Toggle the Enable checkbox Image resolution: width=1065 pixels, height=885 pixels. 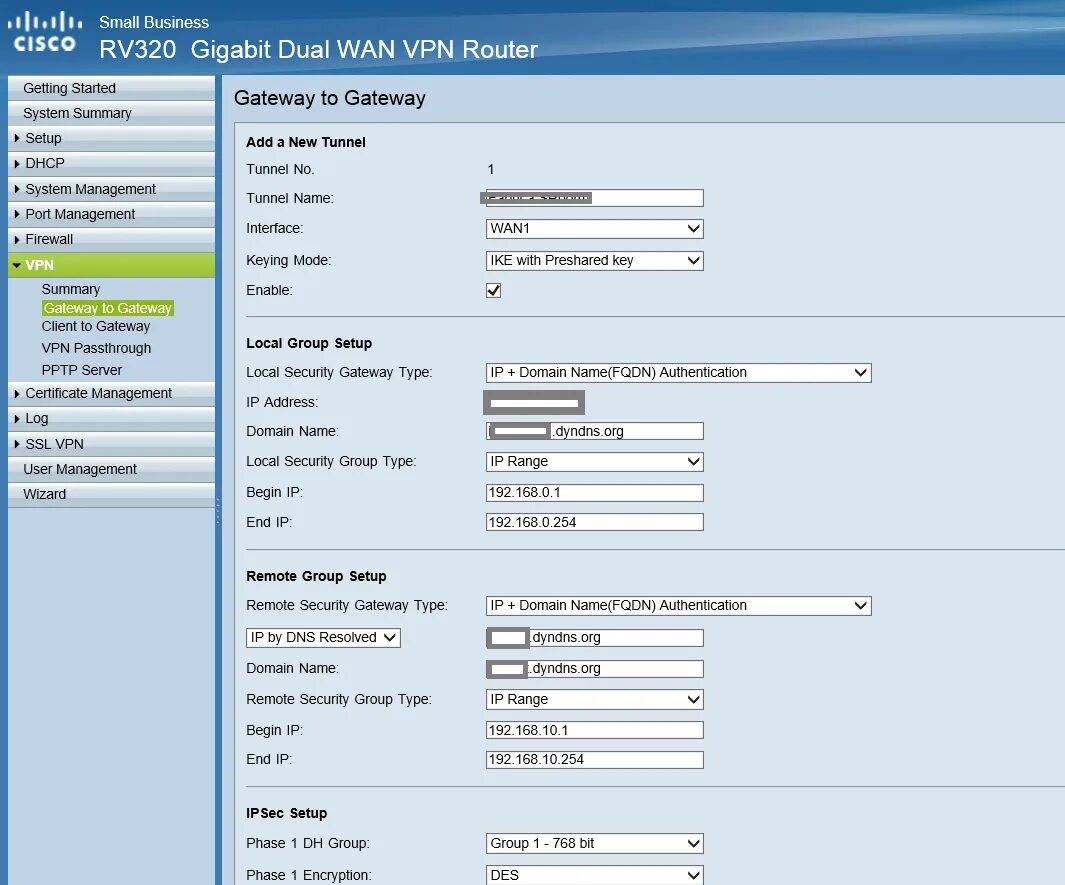click(494, 291)
